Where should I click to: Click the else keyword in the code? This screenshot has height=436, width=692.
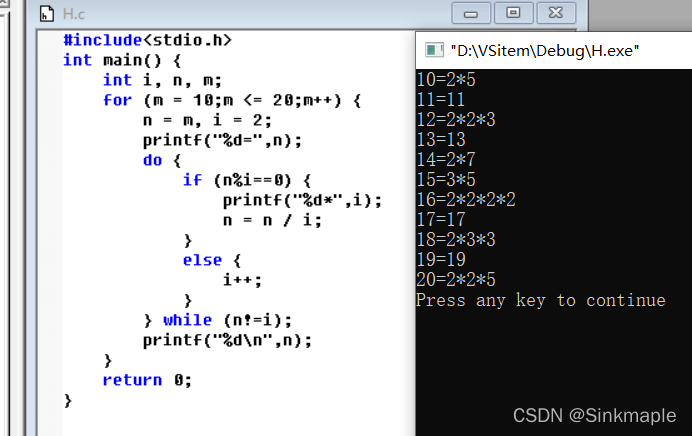pos(202,260)
